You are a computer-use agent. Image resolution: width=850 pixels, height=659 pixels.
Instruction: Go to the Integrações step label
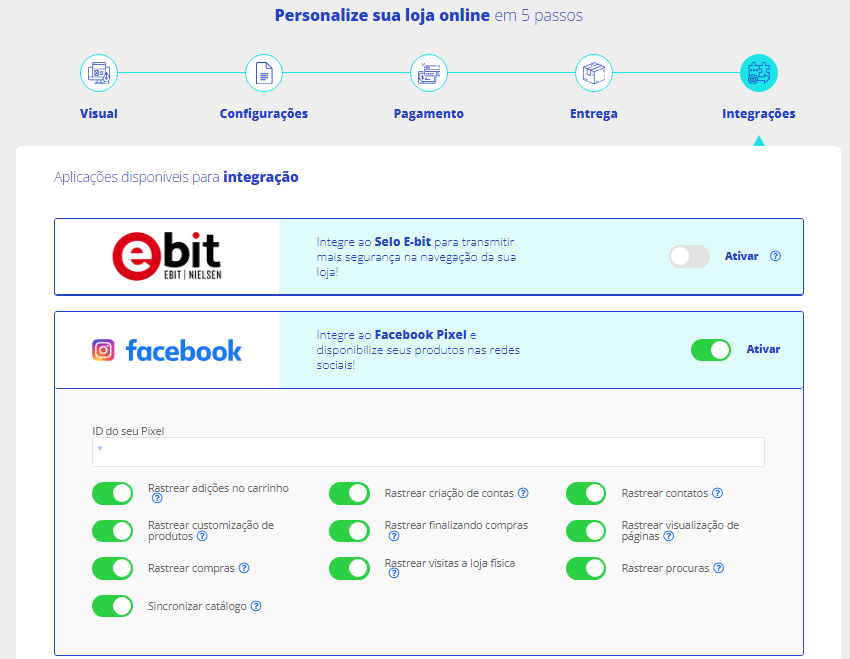coord(759,114)
